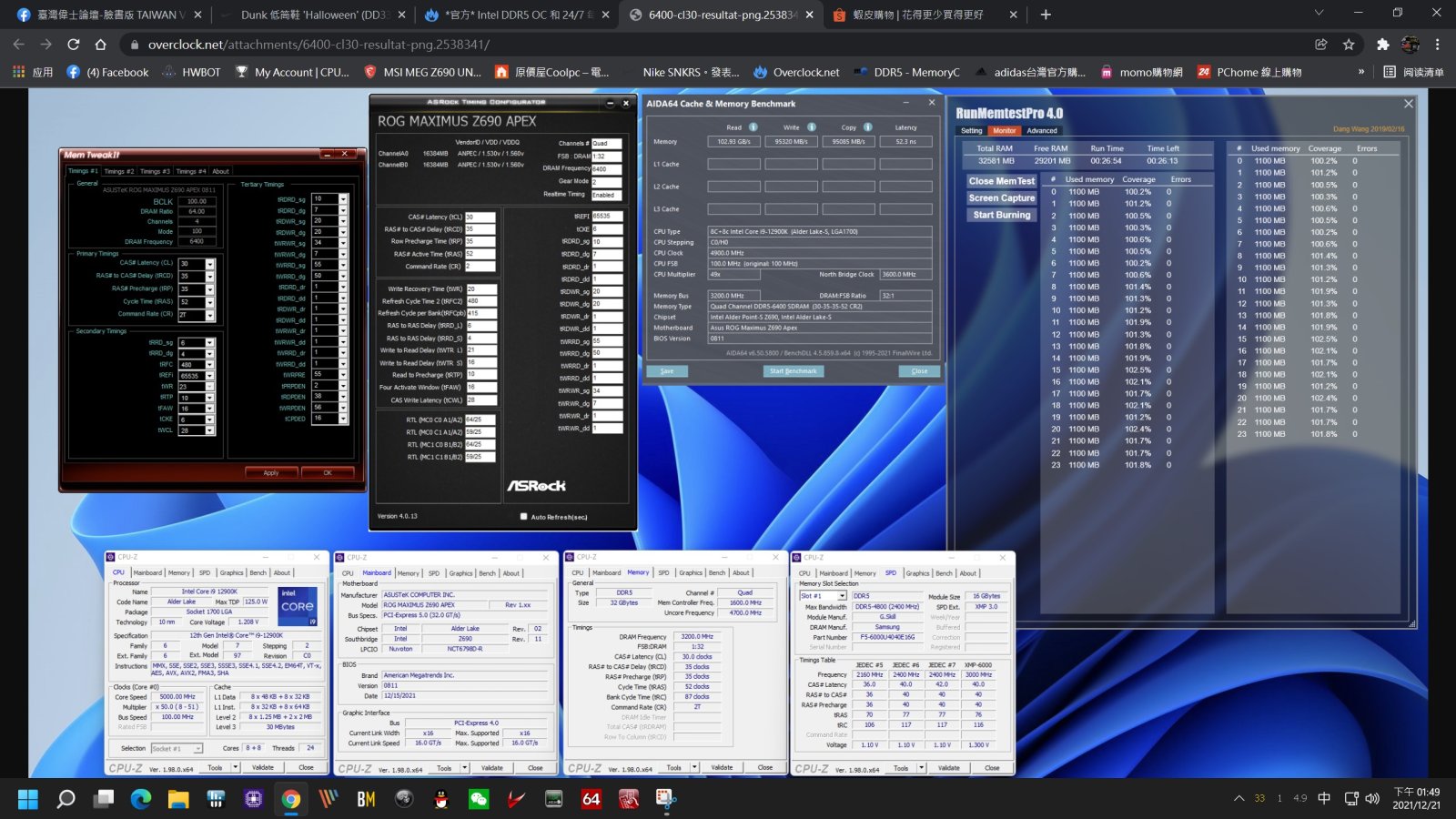Open the AIDA64 '64' taskbar icon
Screen dimensions: 1456x819
click(x=591, y=799)
